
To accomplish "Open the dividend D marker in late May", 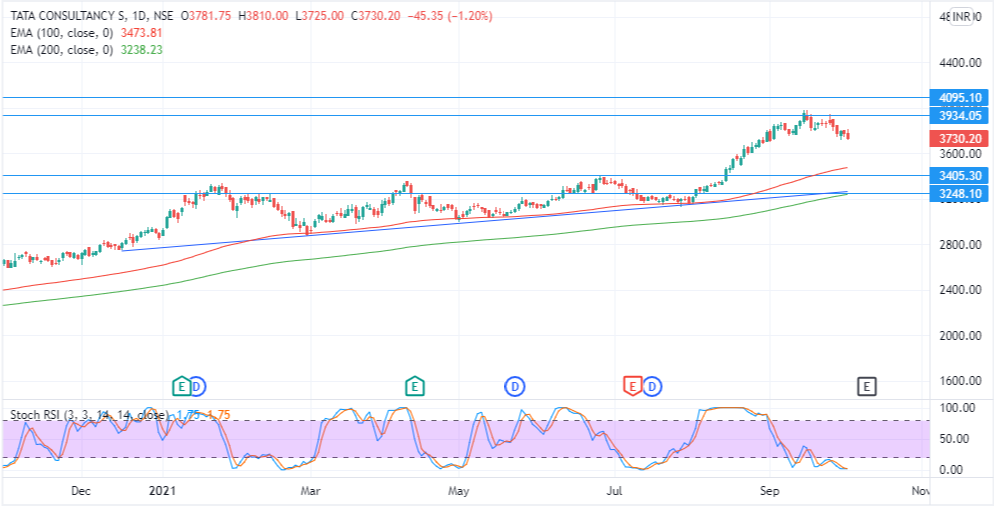I will pos(515,385).
